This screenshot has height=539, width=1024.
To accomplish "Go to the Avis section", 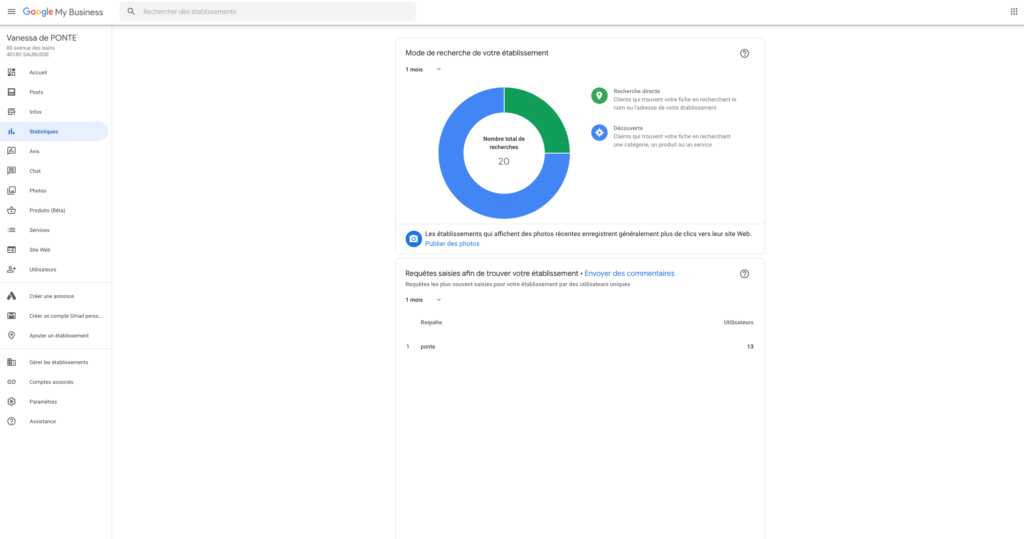I will point(34,151).
